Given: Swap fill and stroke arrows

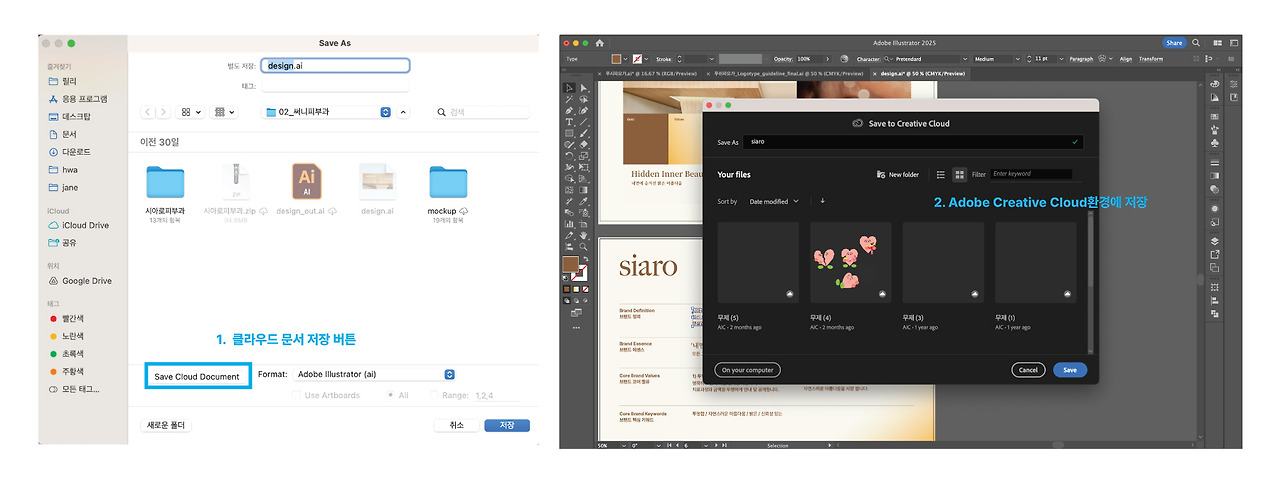Looking at the screenshot, I should (587, 259).
